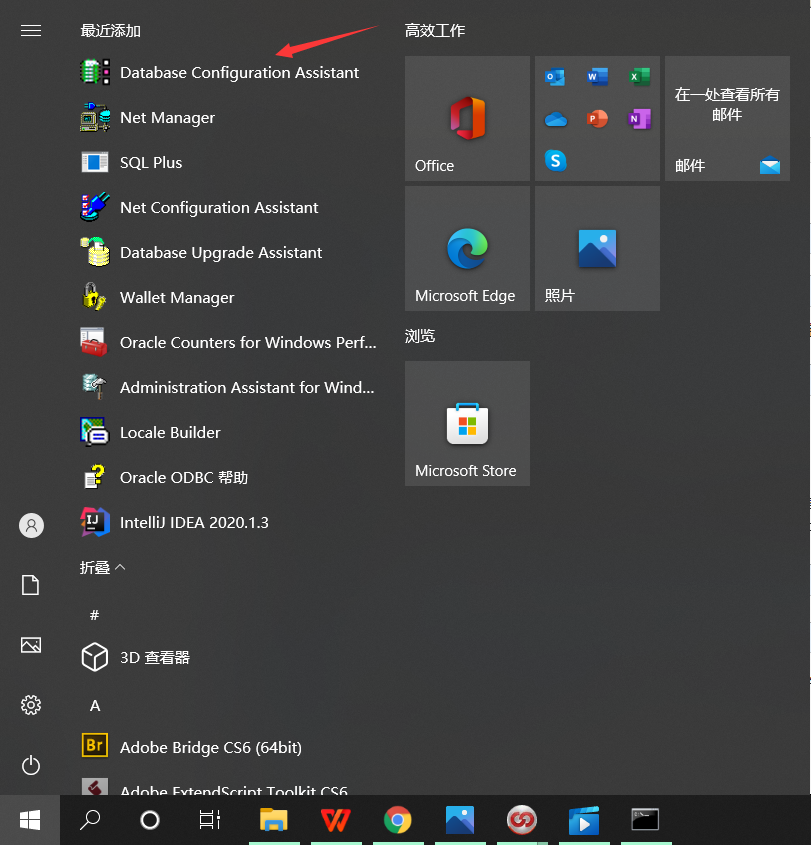Click the Office tile
Viewport: 811px width, 845px height.
pyautogui.click(x=467, y=119)
